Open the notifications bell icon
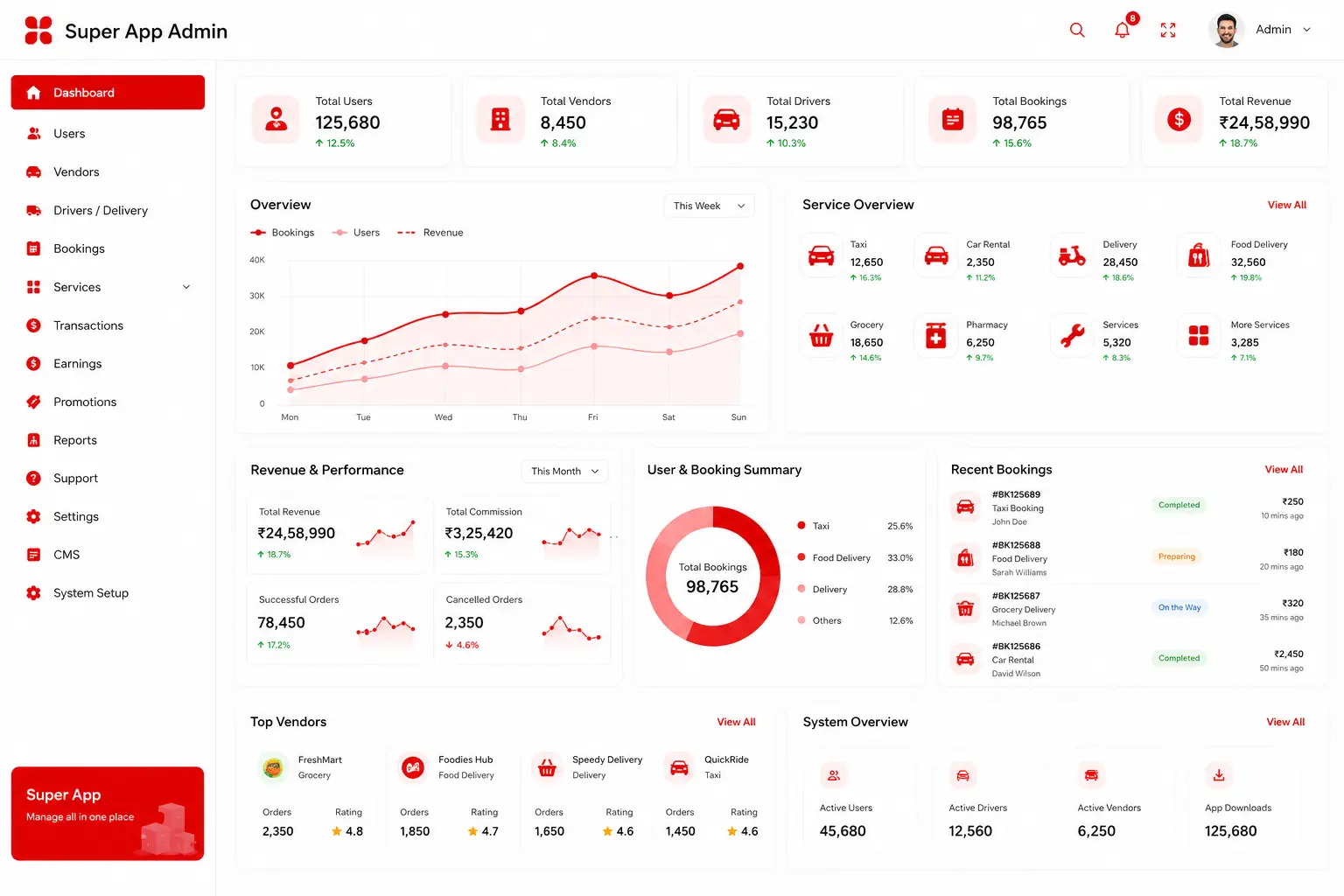 click(x=1122, y=30)
